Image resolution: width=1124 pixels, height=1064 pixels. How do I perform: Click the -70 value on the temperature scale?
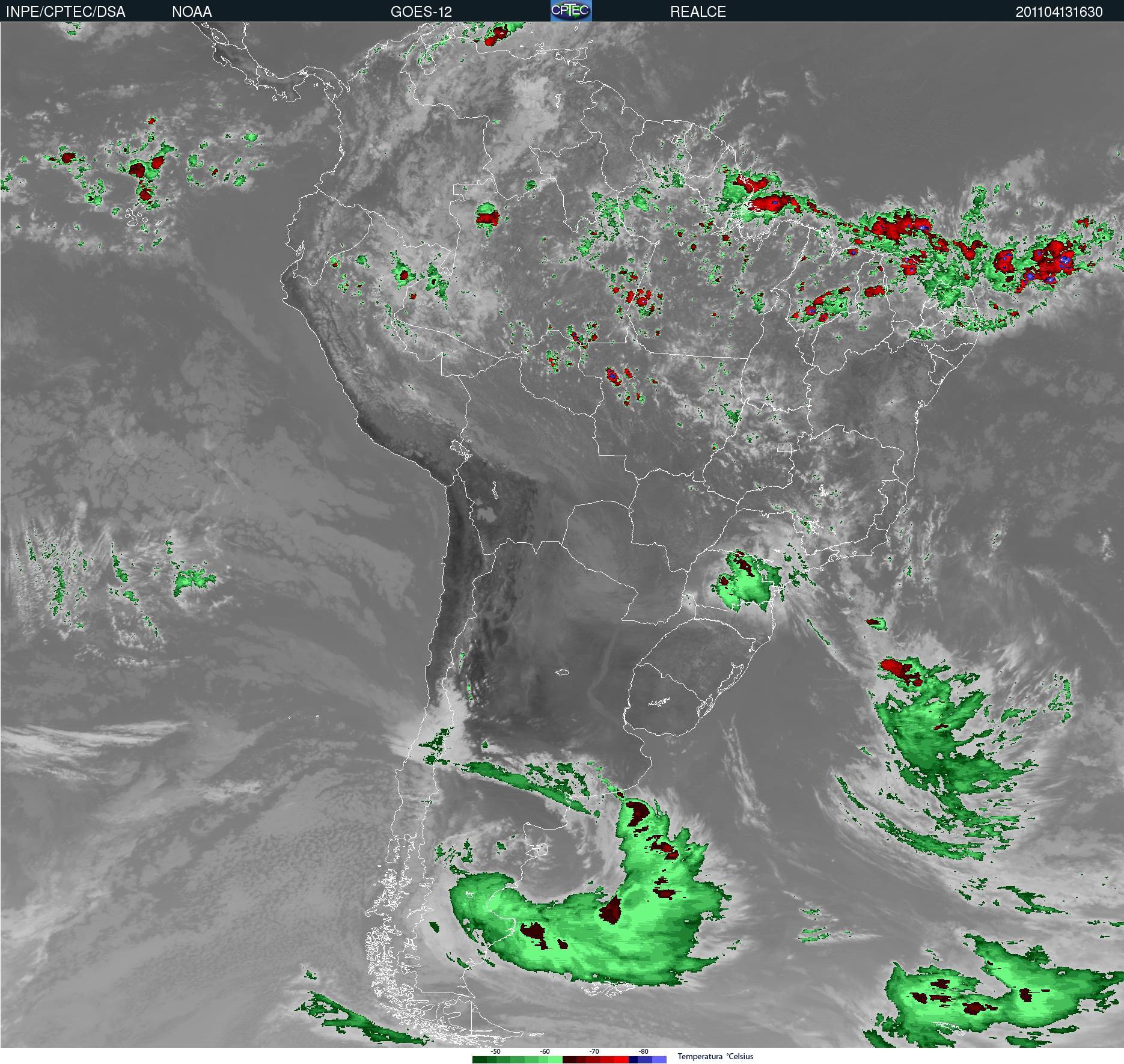pos(594,1051)
